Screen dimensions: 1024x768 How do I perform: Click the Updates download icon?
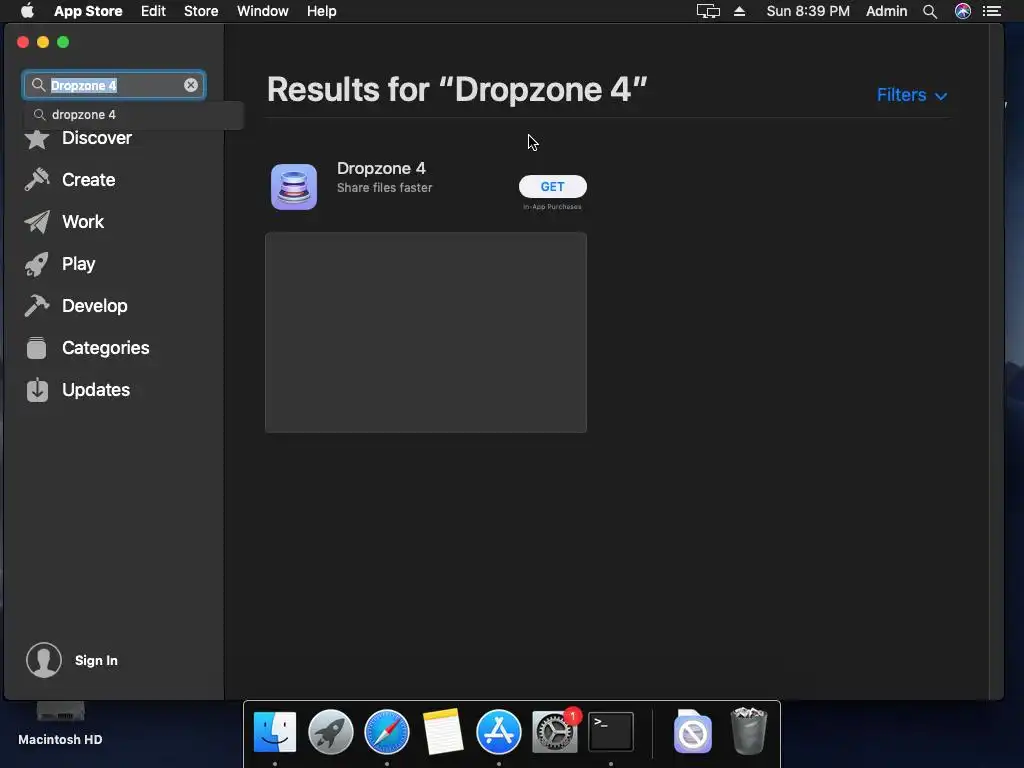coord(37,390)
